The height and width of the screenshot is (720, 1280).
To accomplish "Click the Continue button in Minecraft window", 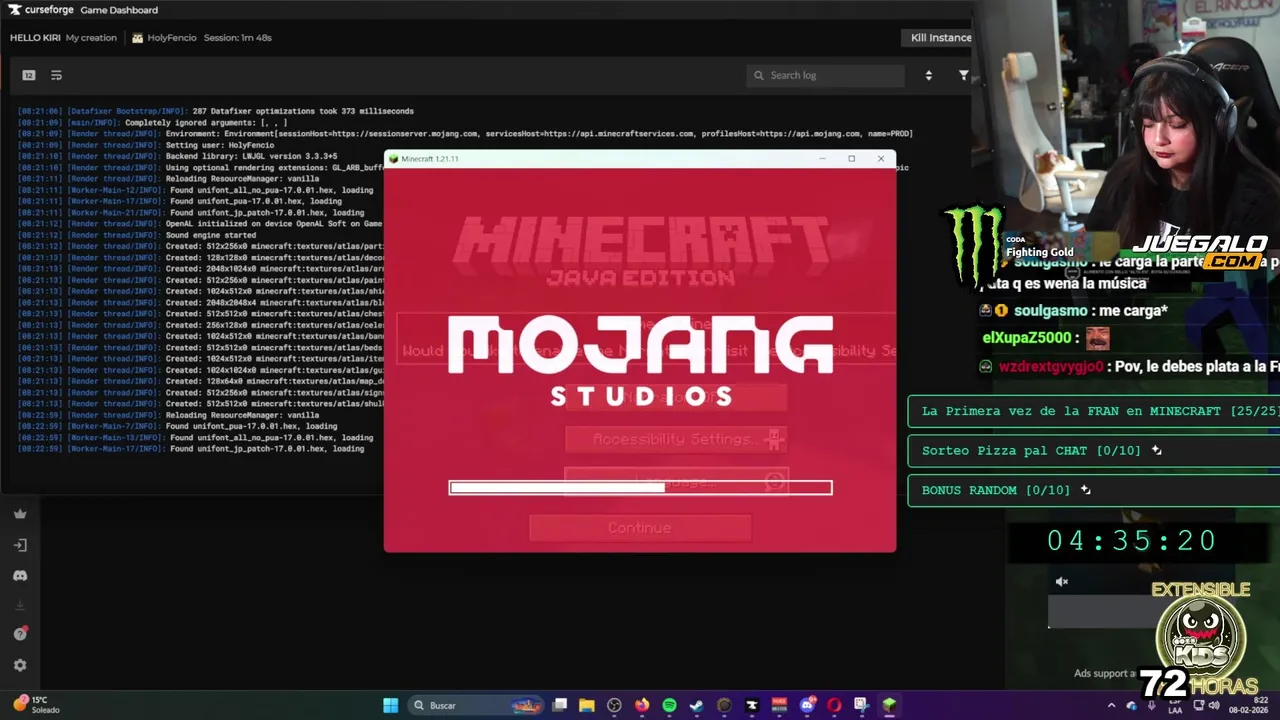I will coord(640,528).
